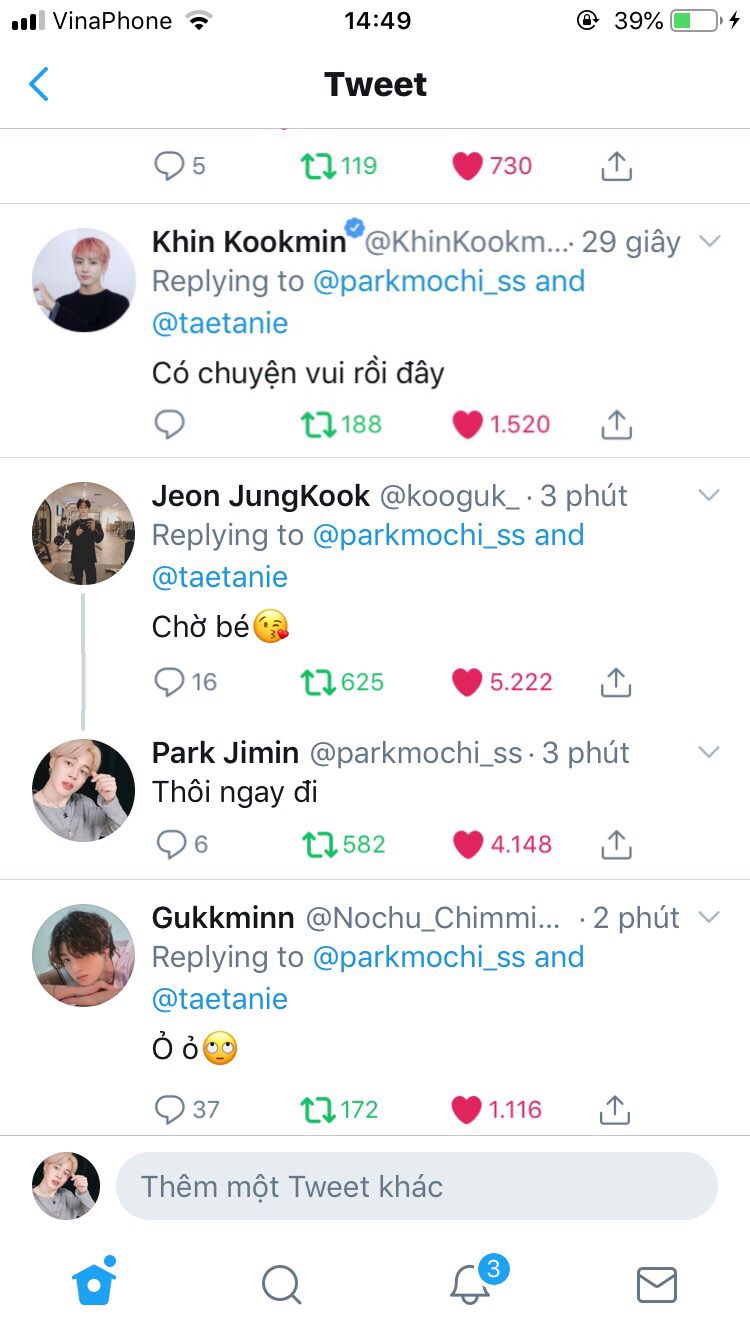
Task: Open Gukkminn tweet options chevron
Action: (x=709, y=918)
